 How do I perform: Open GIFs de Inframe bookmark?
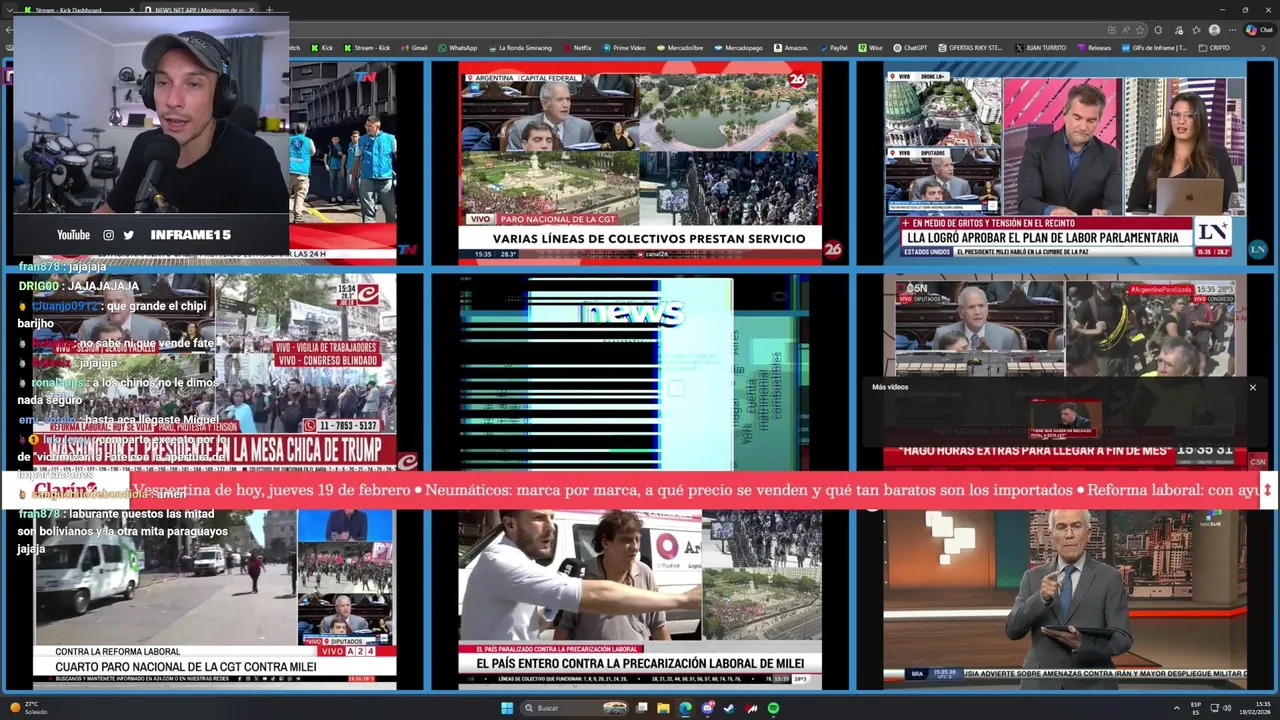coord(1154,47)
